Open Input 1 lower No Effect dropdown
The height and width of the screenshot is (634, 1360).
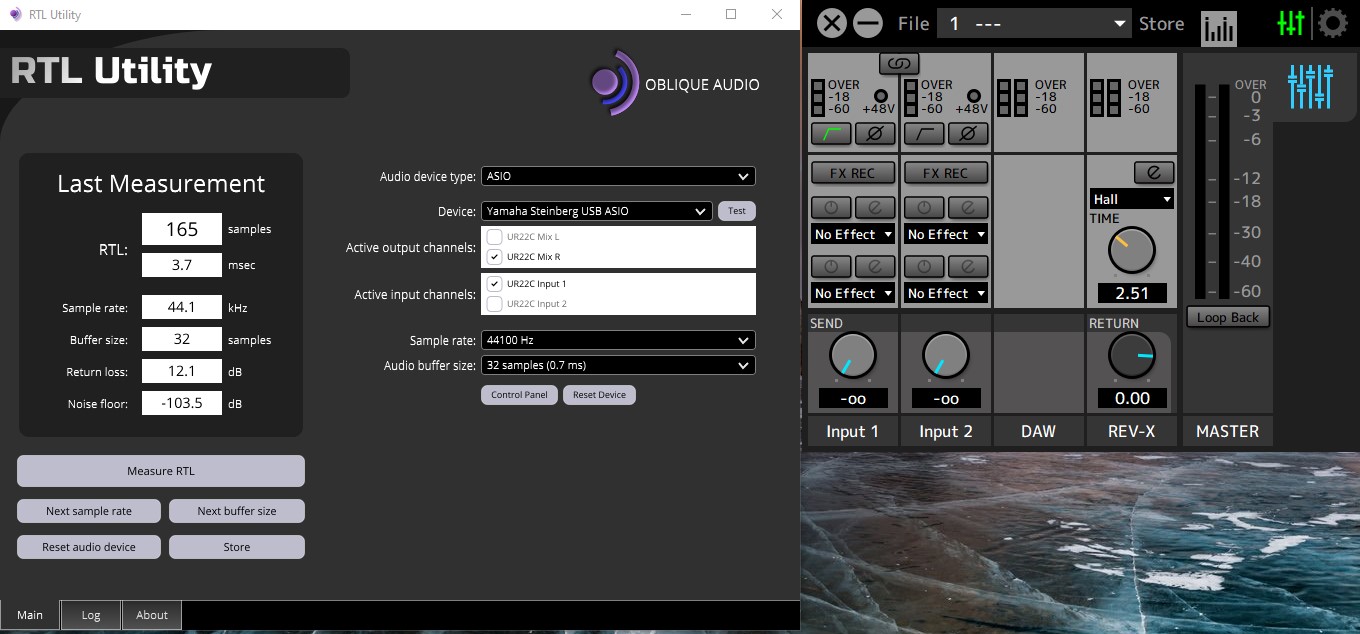pos(852,293)
